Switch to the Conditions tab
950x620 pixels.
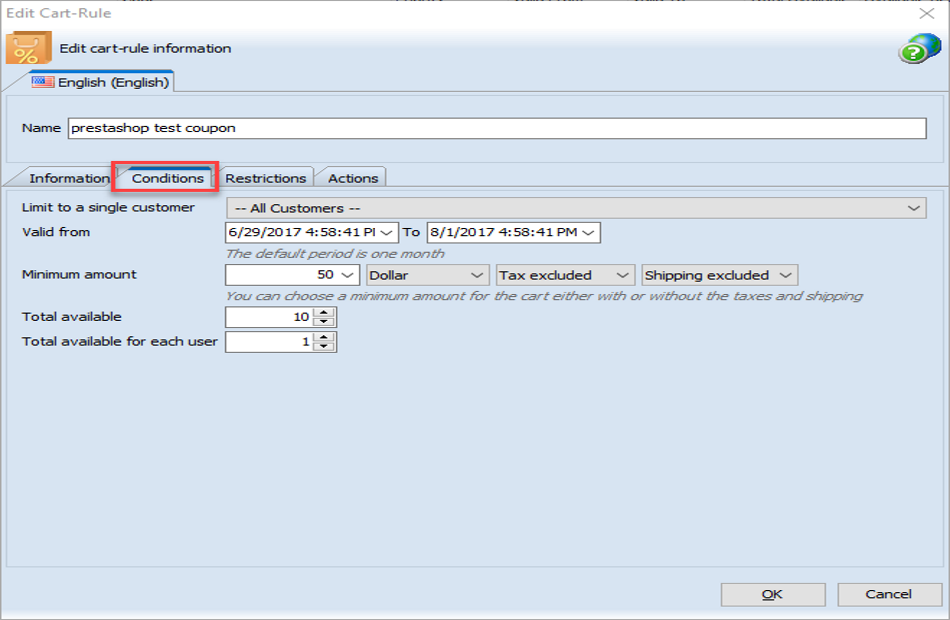pyautogui.click(x=167, y=178)
